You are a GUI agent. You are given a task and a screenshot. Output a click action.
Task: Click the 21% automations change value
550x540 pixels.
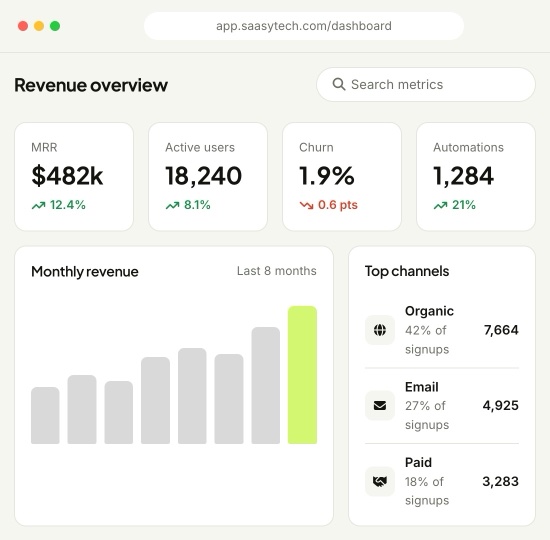[x=464, y=205]
